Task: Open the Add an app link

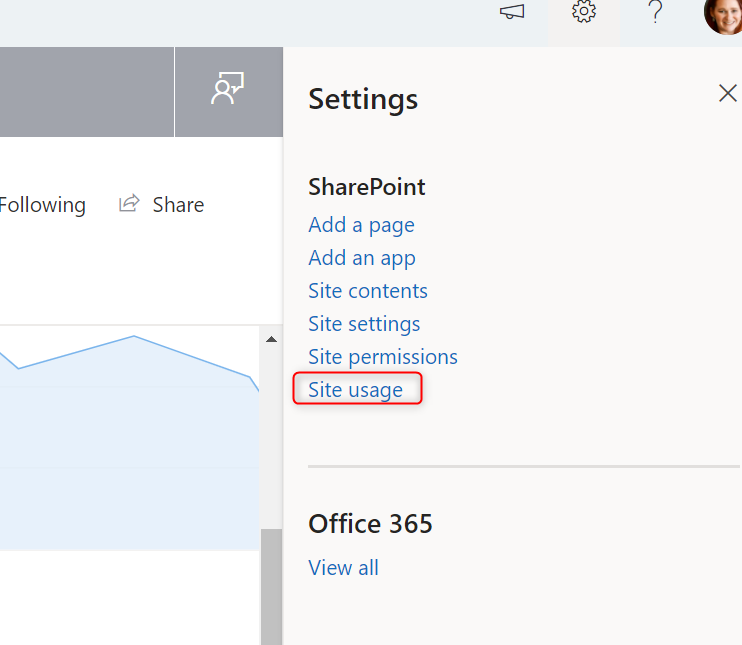Action: point(362,258)
